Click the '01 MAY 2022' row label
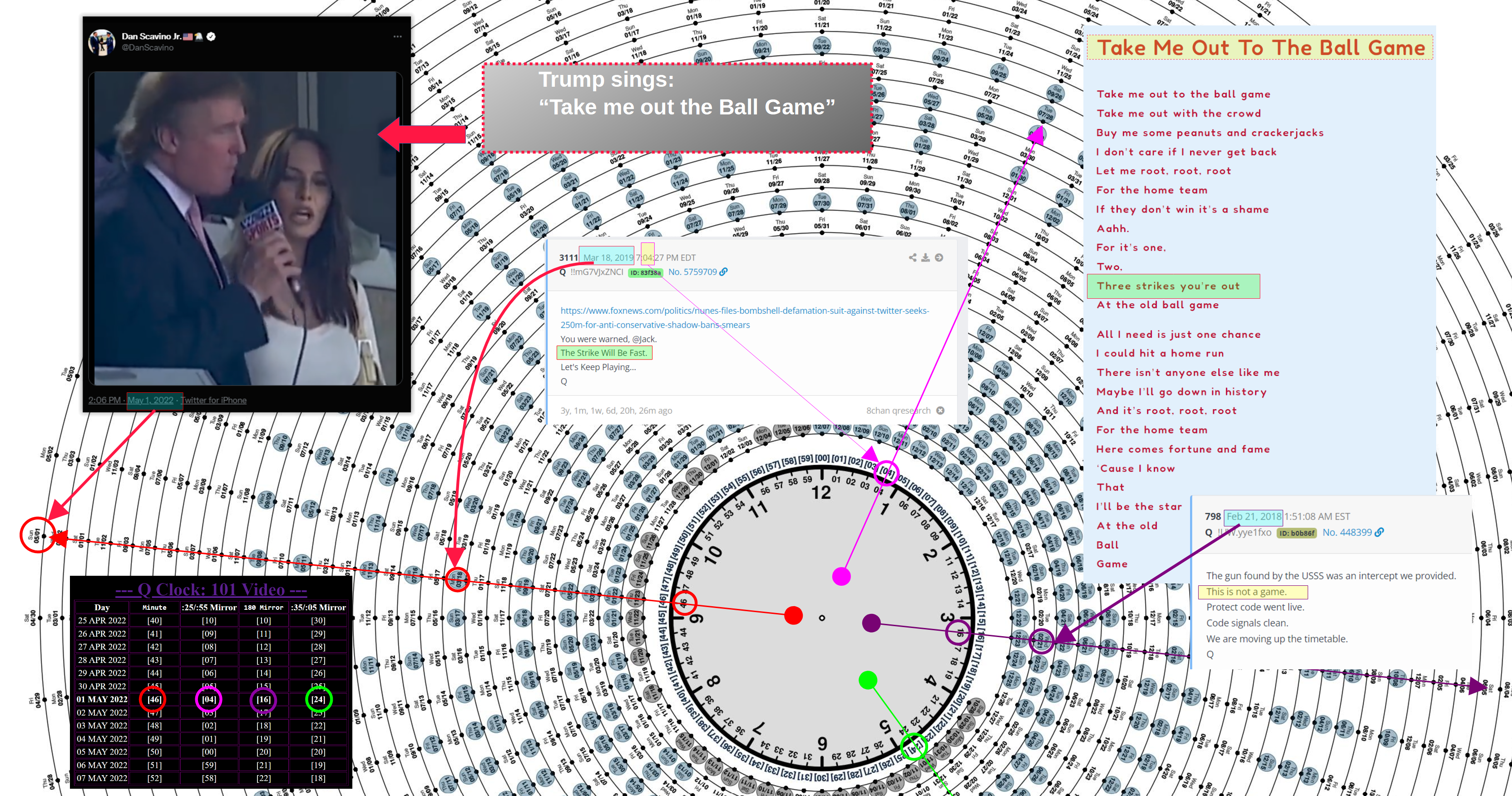1512x796 pixels. coord(102,699)
